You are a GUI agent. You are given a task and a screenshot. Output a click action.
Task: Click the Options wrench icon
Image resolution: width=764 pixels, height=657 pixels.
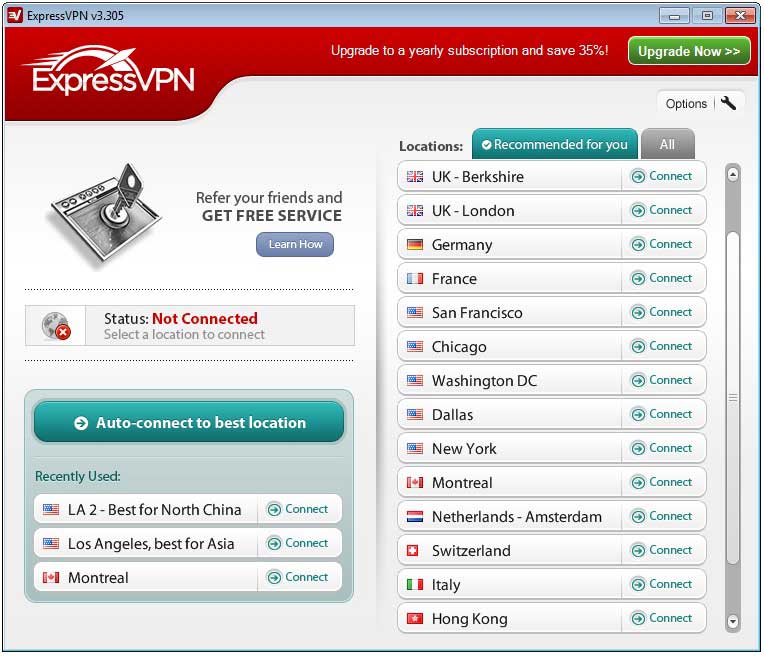point(728,103)
